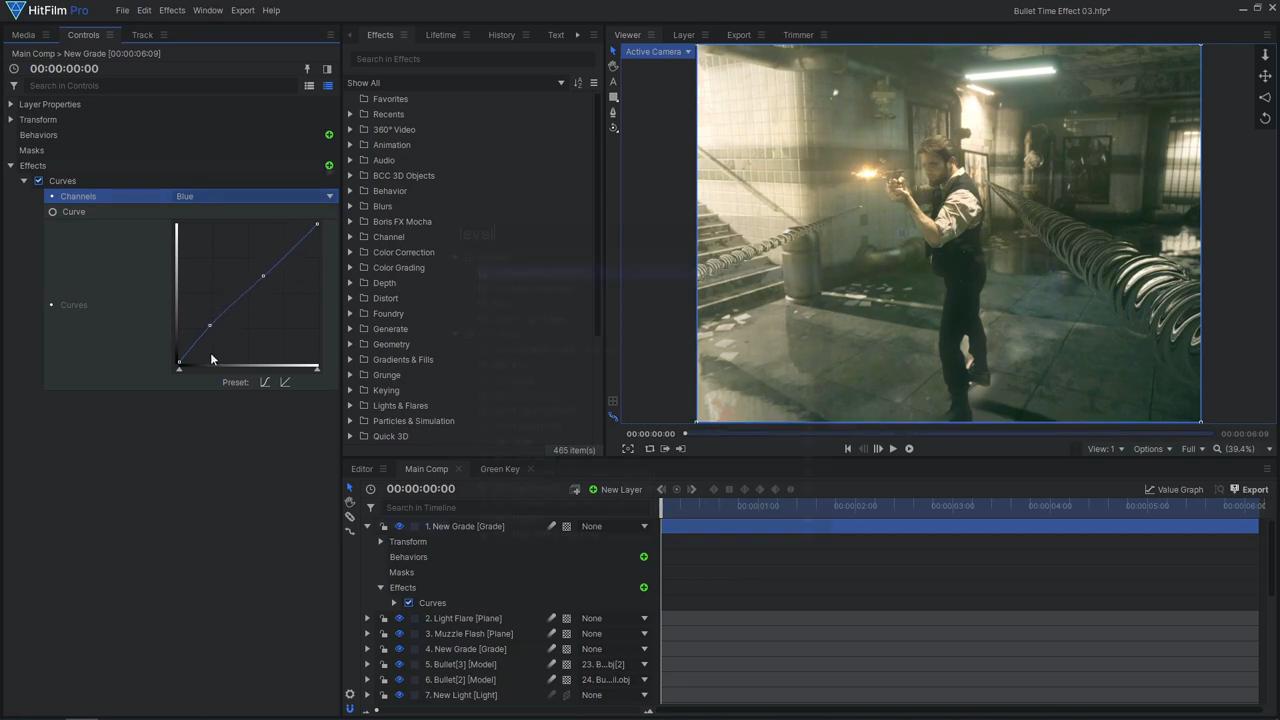The image size is (1280, 720).
Task: Switch to the Green Key timeline tab
Action: pyautogui.click(x=499, y=469)
